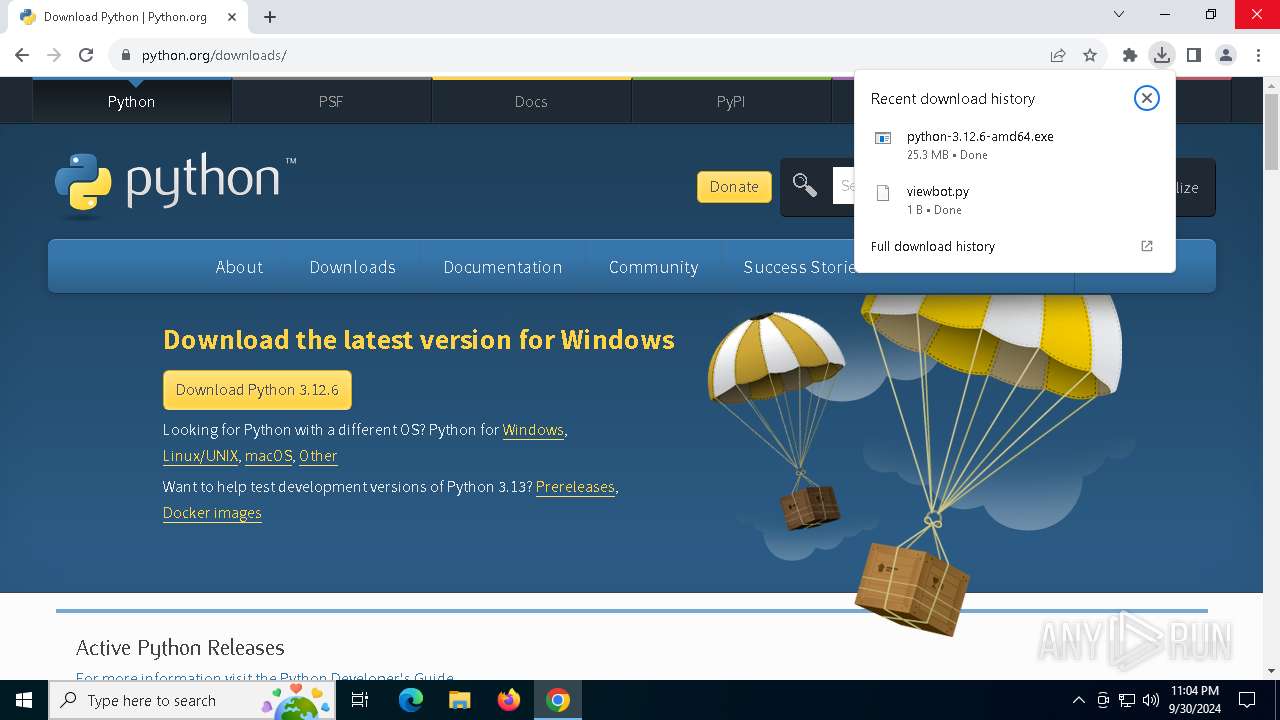This screenshot has width=1280, height=720.
Task: Open python-3.12.6-amd64.exe from downloads
Action: tap(980, 136)
